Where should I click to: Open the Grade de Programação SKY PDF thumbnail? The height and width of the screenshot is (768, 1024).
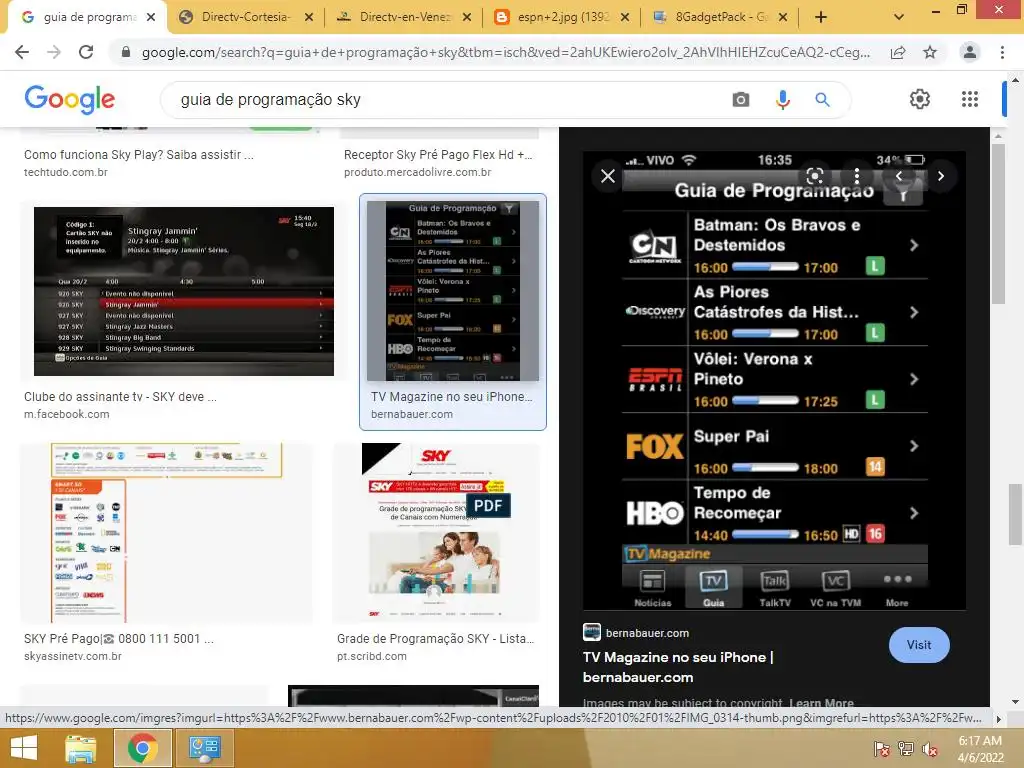[x=436, y=533]
